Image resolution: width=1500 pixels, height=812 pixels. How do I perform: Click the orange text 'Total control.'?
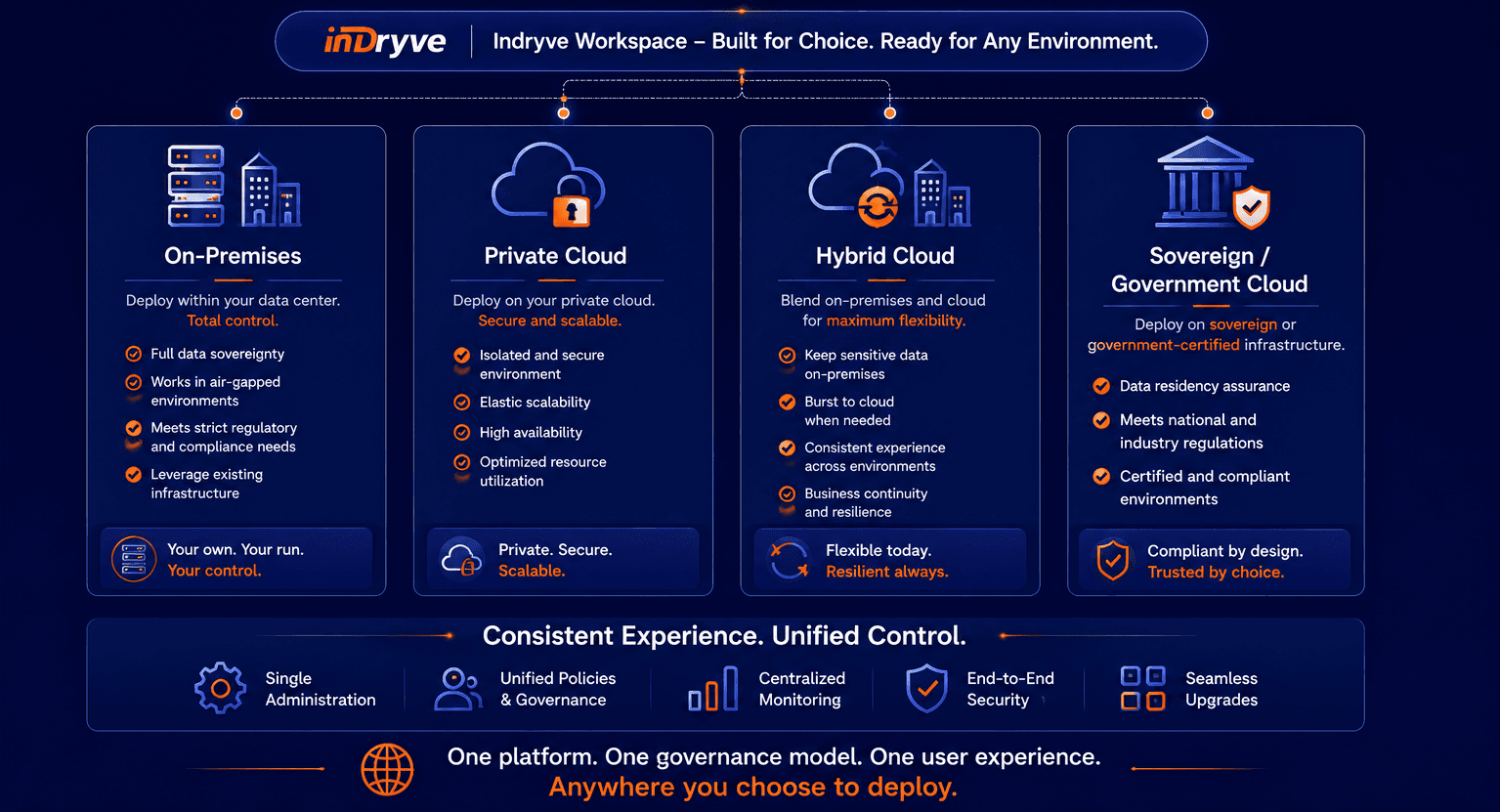pos(233,321)
